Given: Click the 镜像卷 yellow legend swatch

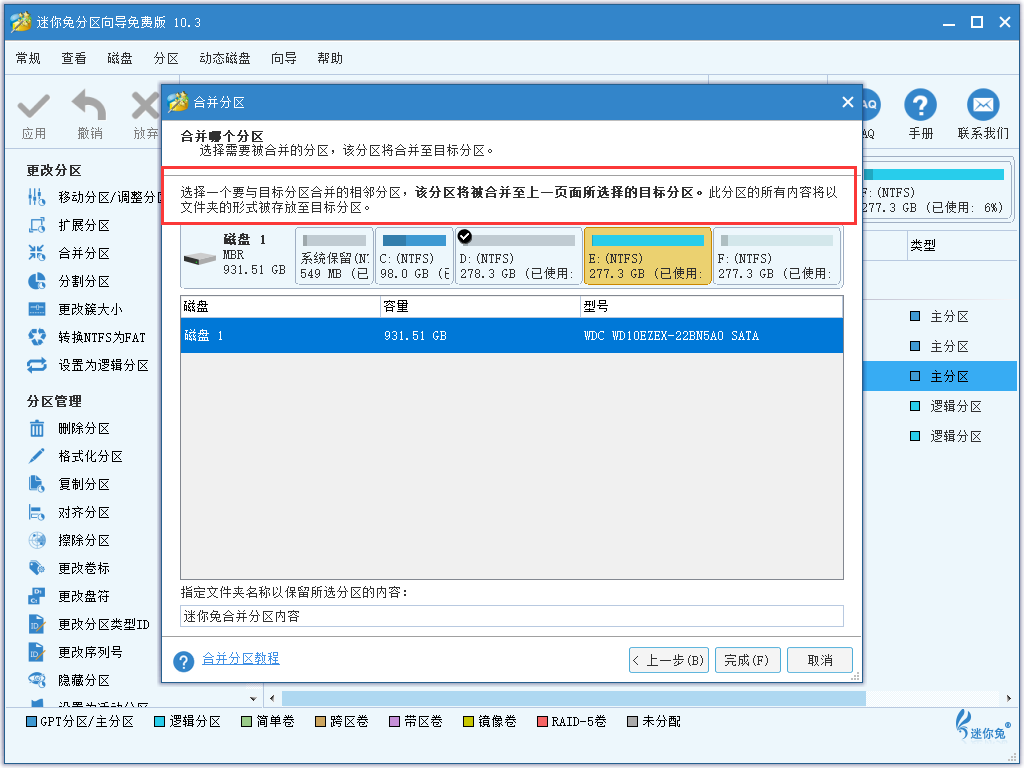Looking at the screenshot, I should tap(468, 722).
